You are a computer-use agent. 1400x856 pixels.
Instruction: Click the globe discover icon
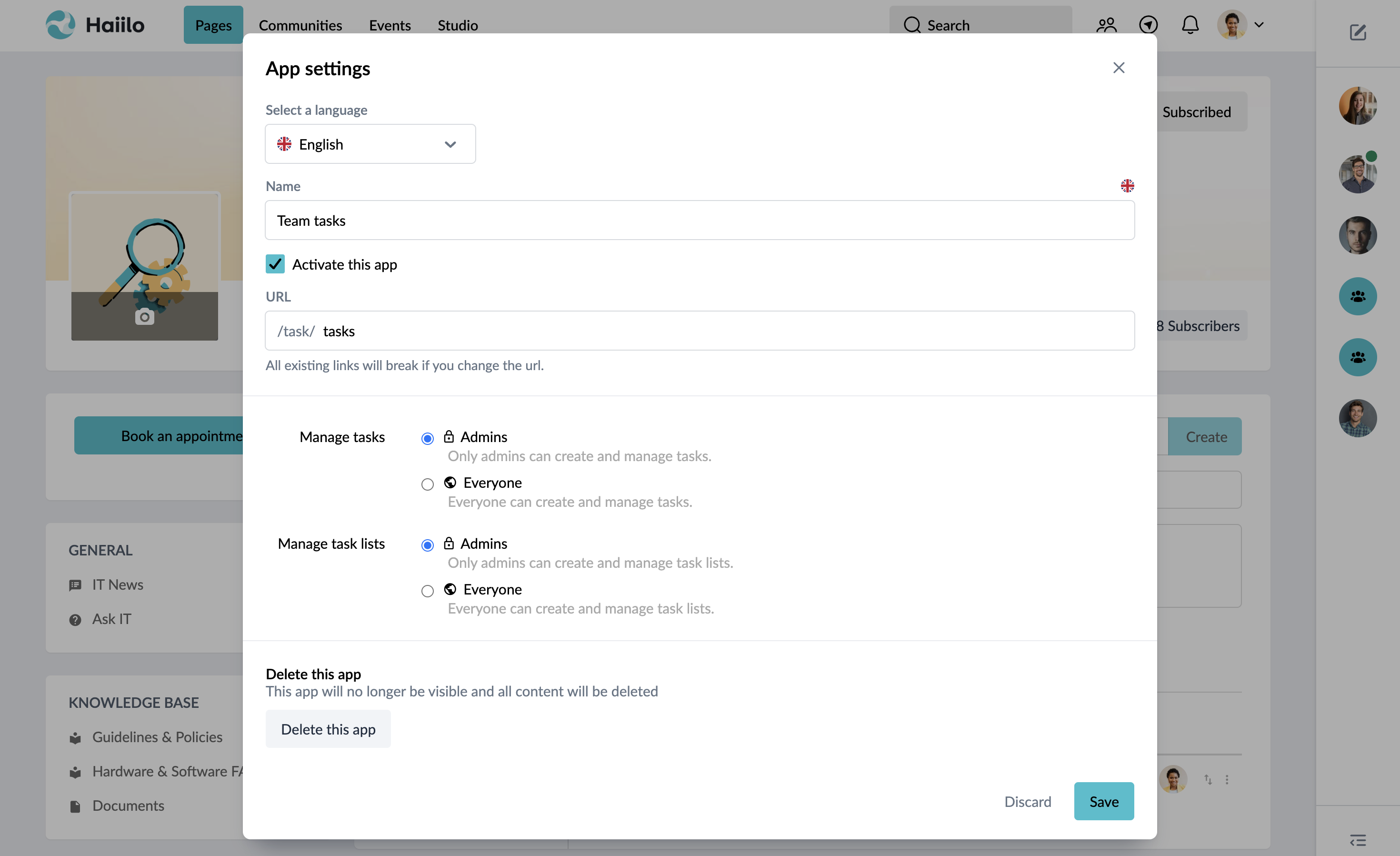click(1148, 24)
